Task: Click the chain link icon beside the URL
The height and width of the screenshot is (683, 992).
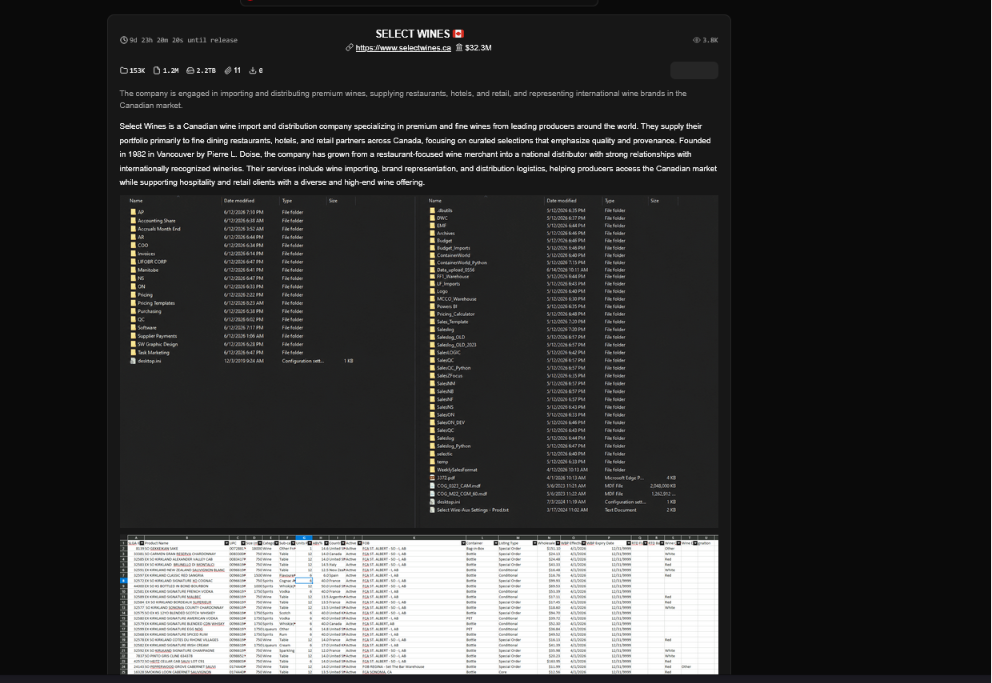Action: [349, 47]
